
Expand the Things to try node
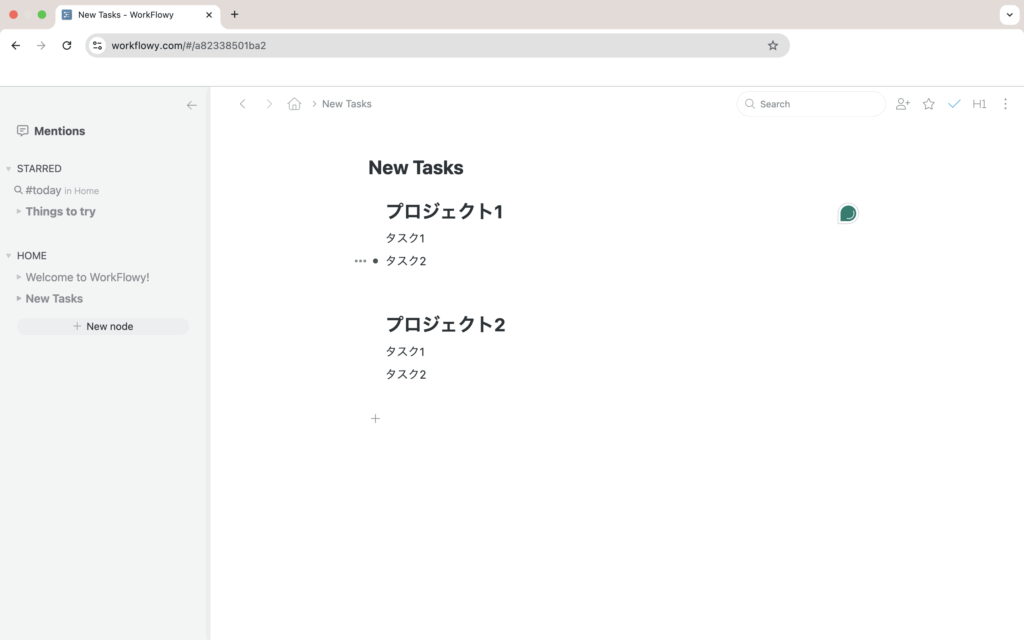coord(18,212)
